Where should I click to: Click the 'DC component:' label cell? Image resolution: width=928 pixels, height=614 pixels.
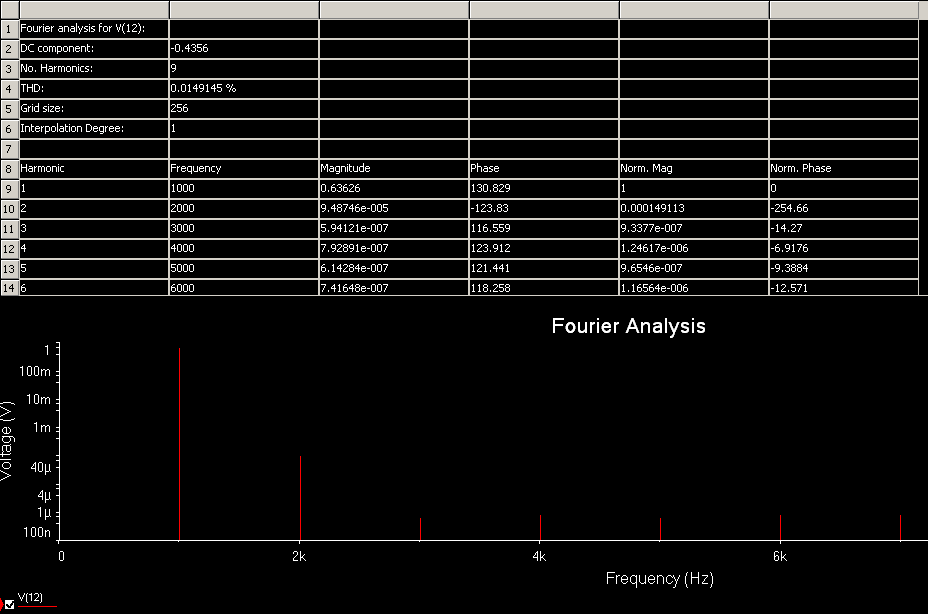[94, 49]
